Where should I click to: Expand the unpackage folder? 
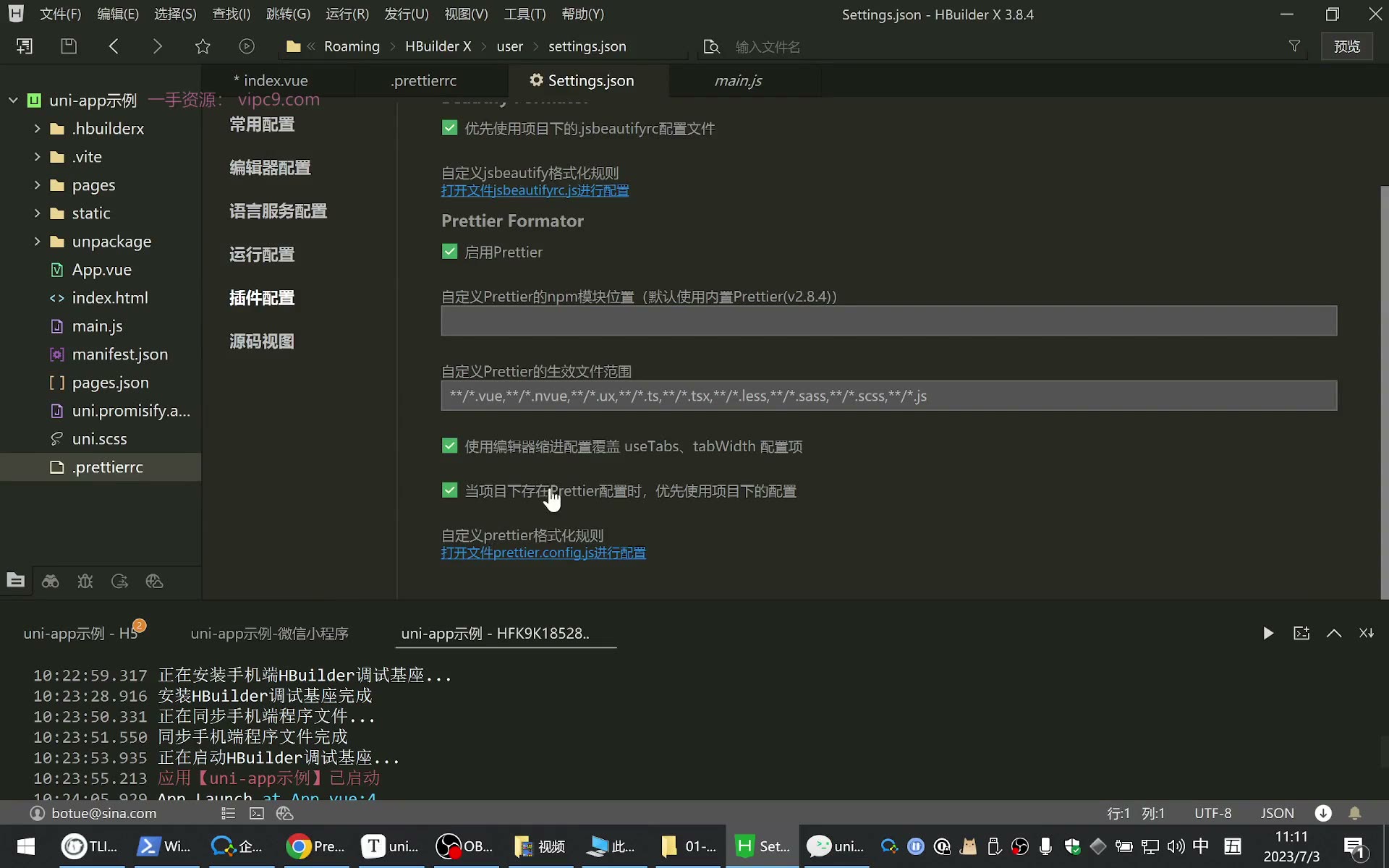(37, 242)
